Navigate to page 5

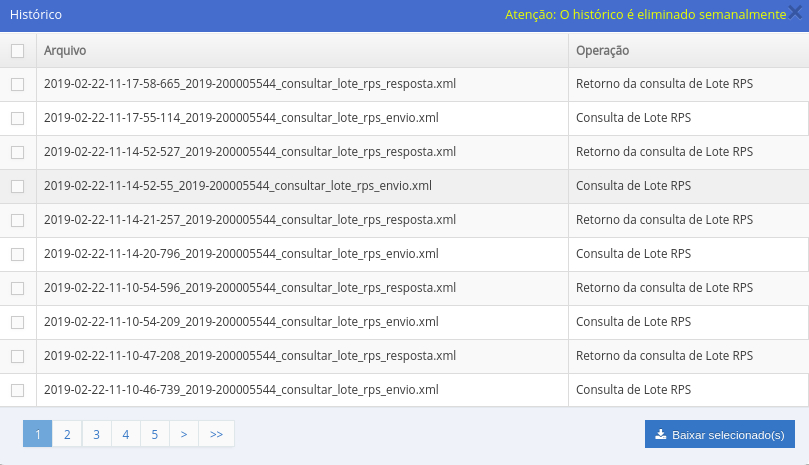click(155, 434)
